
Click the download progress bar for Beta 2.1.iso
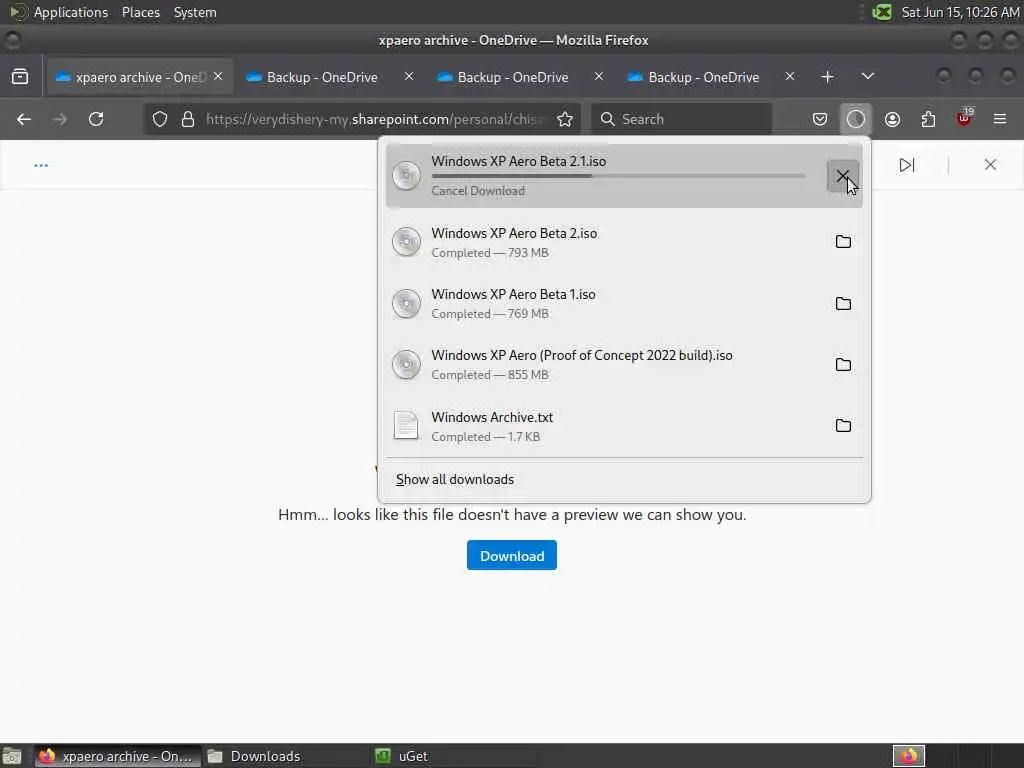coord(618,176)
